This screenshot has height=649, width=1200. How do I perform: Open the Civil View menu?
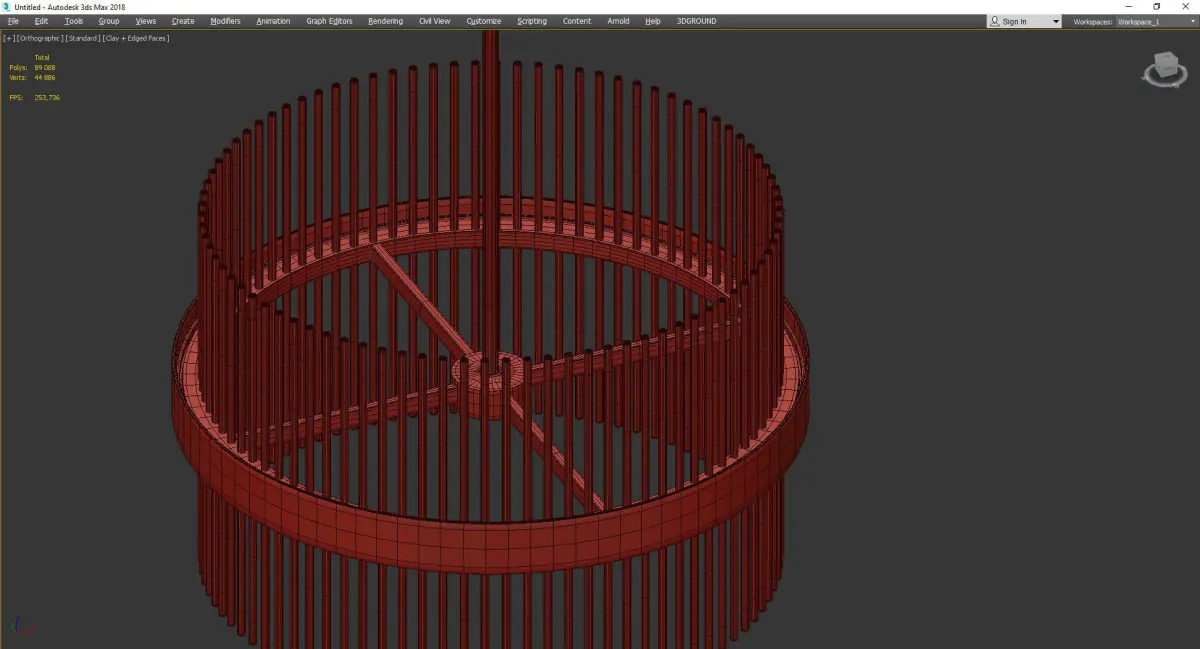(x=434, y=21)
